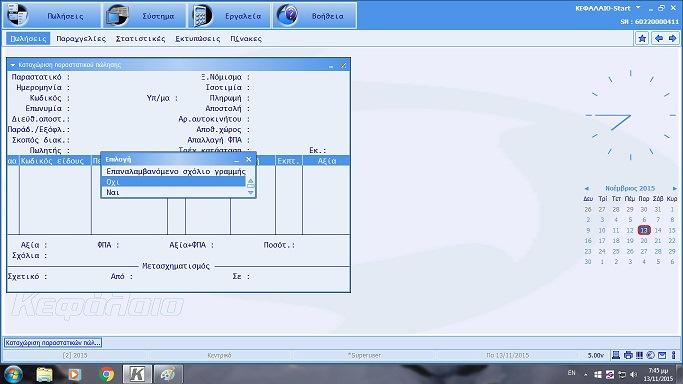Switch to the K application taskbar button
This screenshot has width=683, height=384.
tap(137, 374)
